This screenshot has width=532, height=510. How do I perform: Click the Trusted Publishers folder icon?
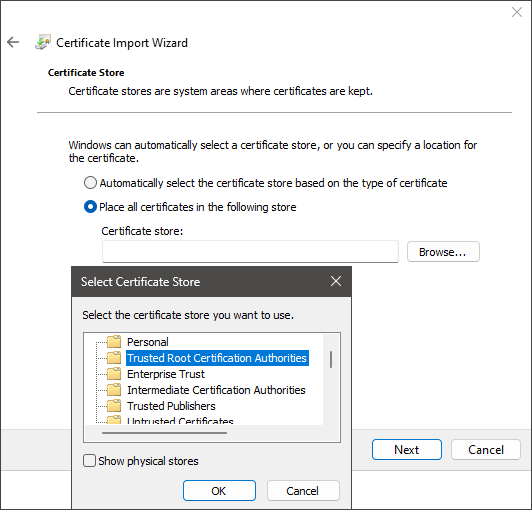click(x=114, y=405)
